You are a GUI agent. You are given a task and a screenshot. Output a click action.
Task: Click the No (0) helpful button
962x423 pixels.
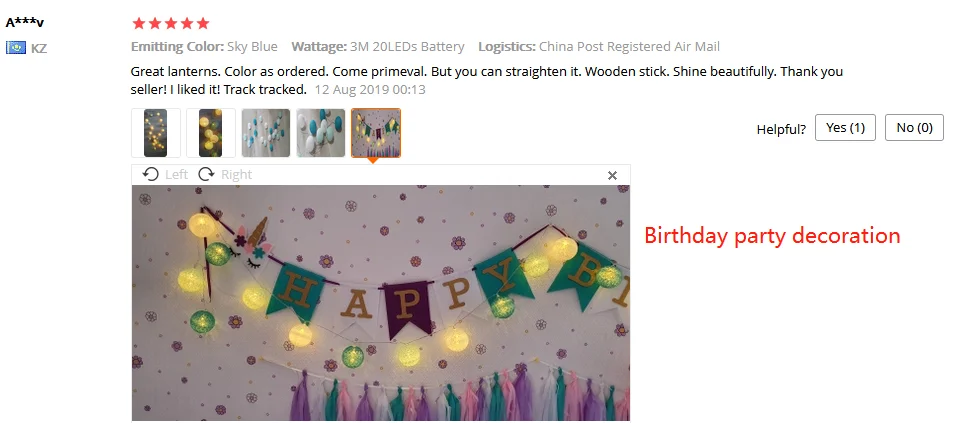point(914,128)
